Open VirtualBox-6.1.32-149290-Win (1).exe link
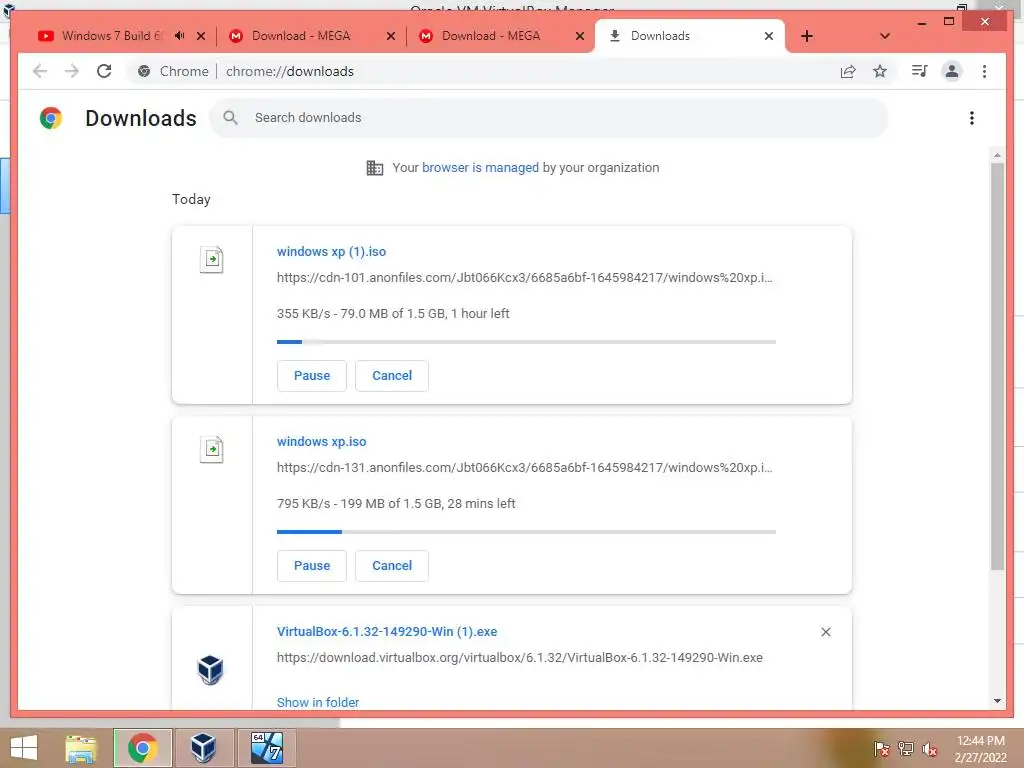The width and height of the screenshot is (1024, 768). (x=387, y=632)
